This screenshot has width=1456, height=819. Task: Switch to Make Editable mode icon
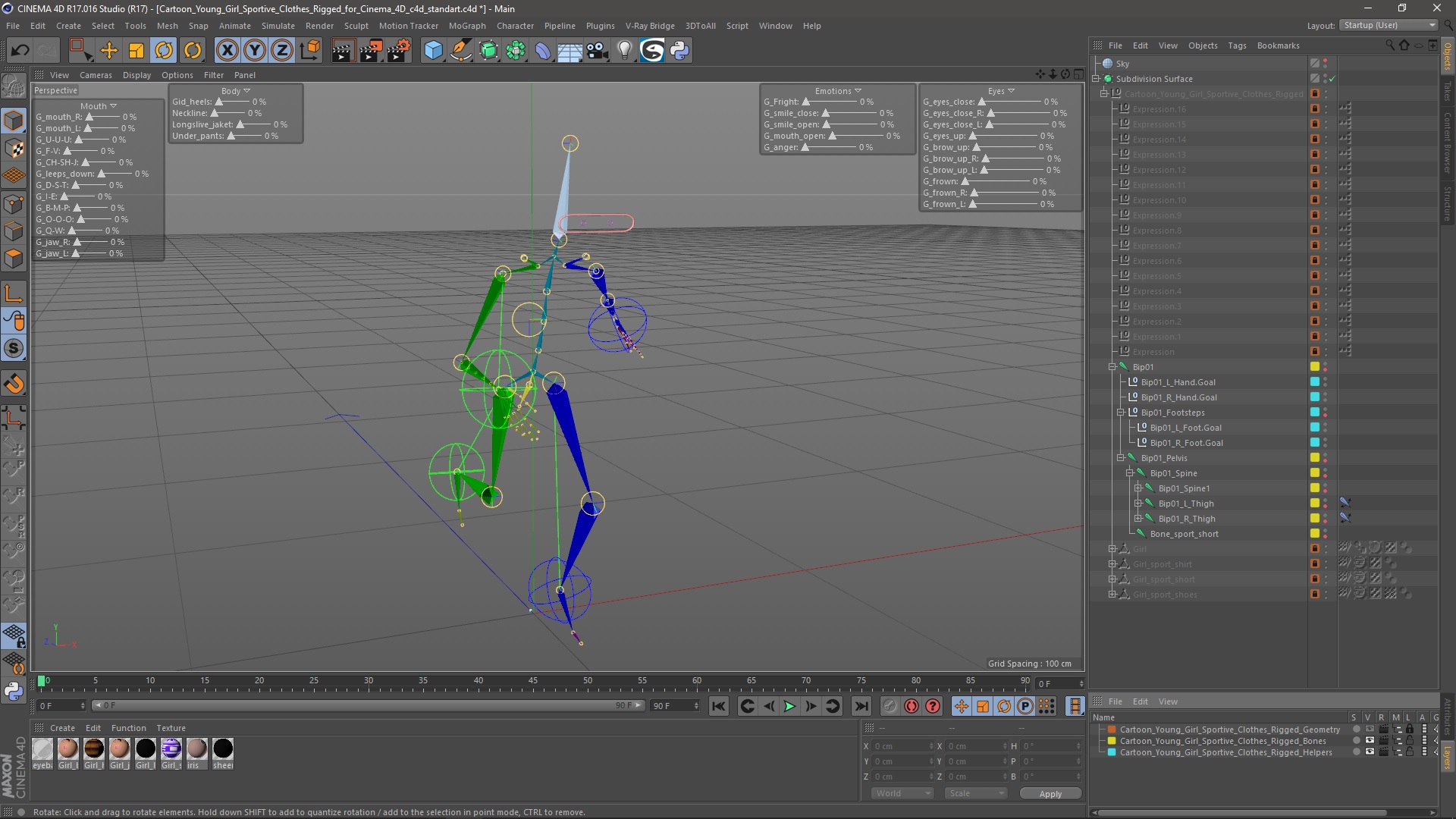pos(14,87)
